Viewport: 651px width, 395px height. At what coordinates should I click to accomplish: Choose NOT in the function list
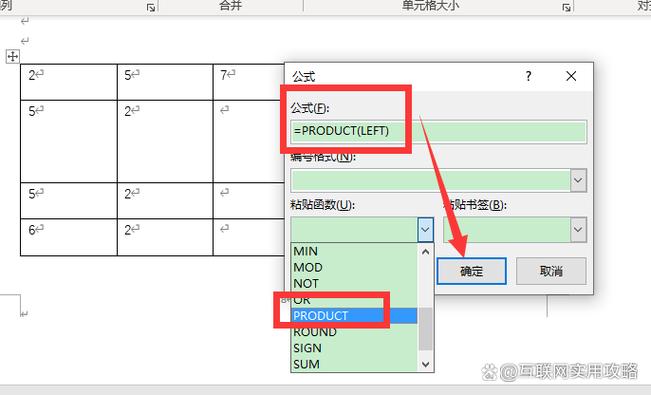(x=355, y=284)
